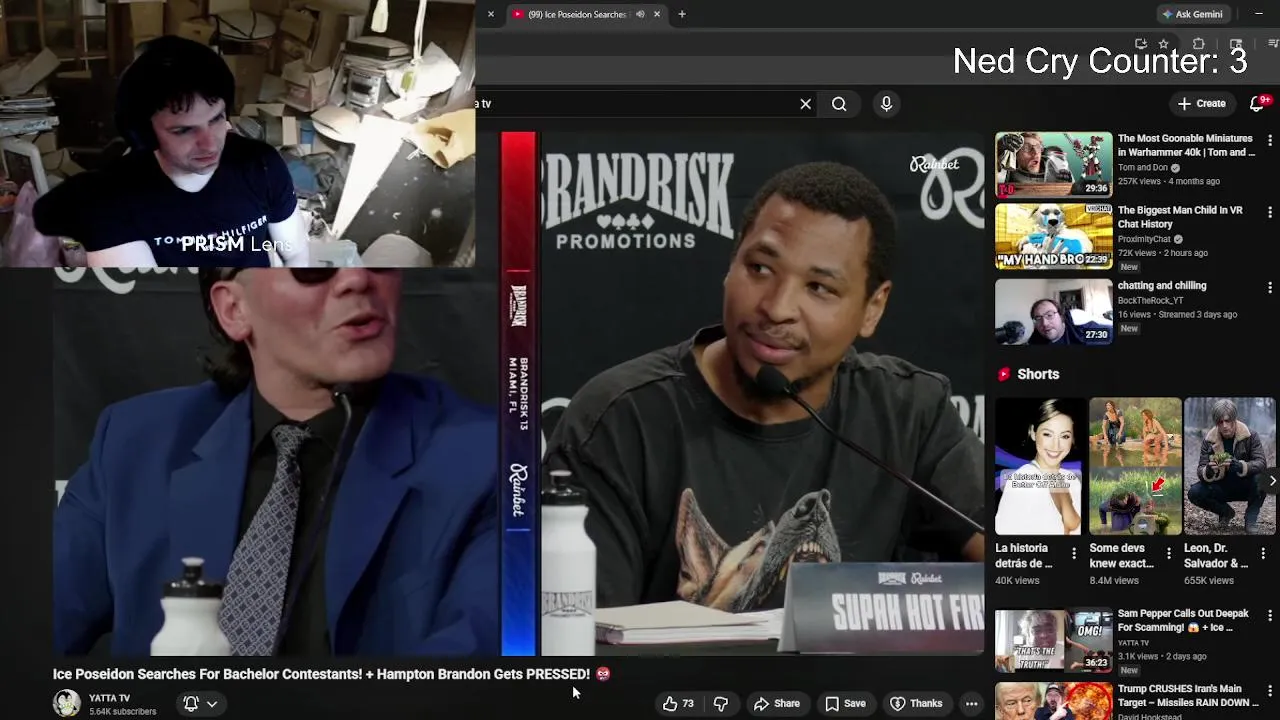Clear the YouTube search box text
The height and width of the screenshot is (720, 1280).
(x=805, y=104)
